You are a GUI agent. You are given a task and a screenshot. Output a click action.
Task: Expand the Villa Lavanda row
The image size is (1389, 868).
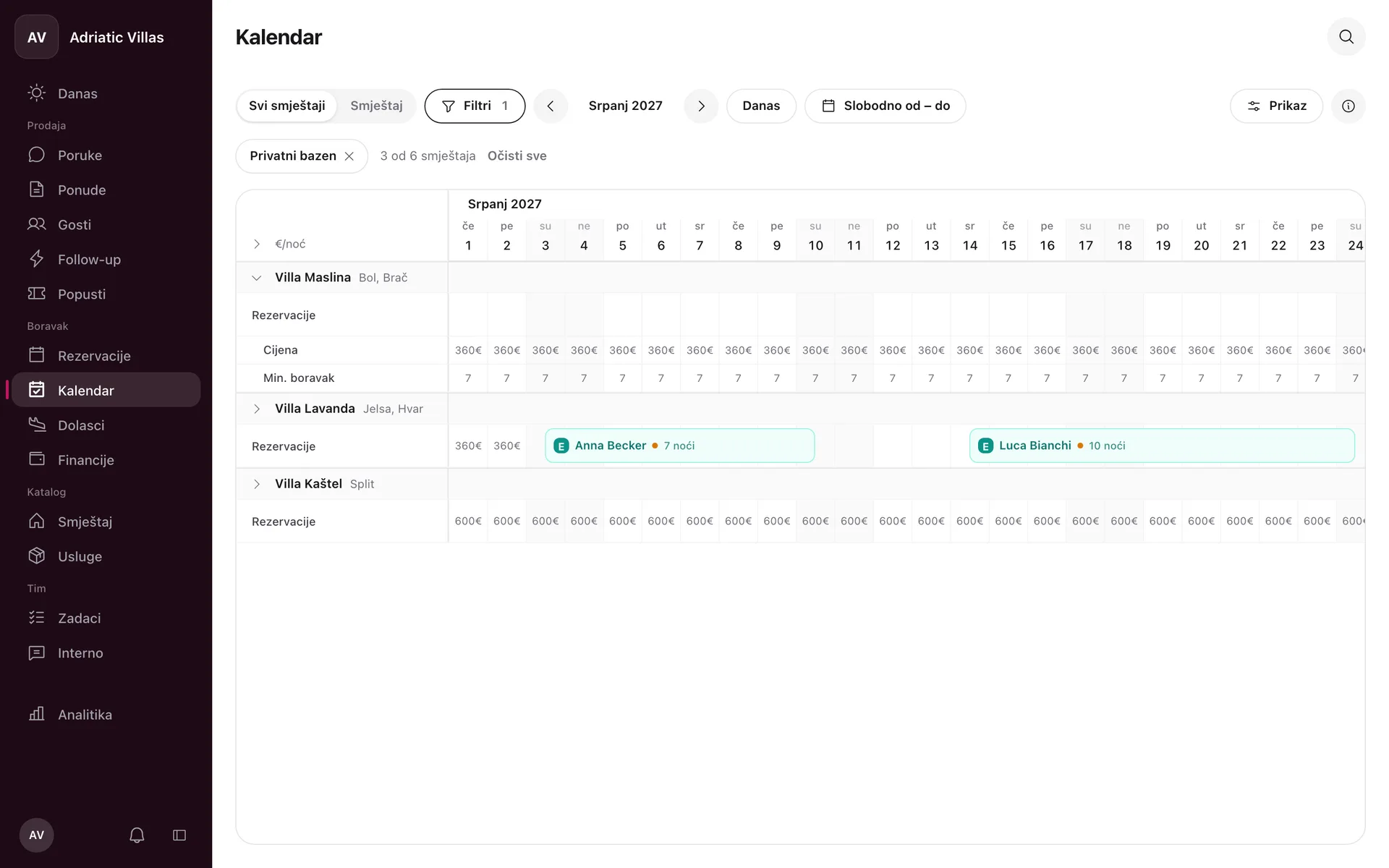point(257,409)
